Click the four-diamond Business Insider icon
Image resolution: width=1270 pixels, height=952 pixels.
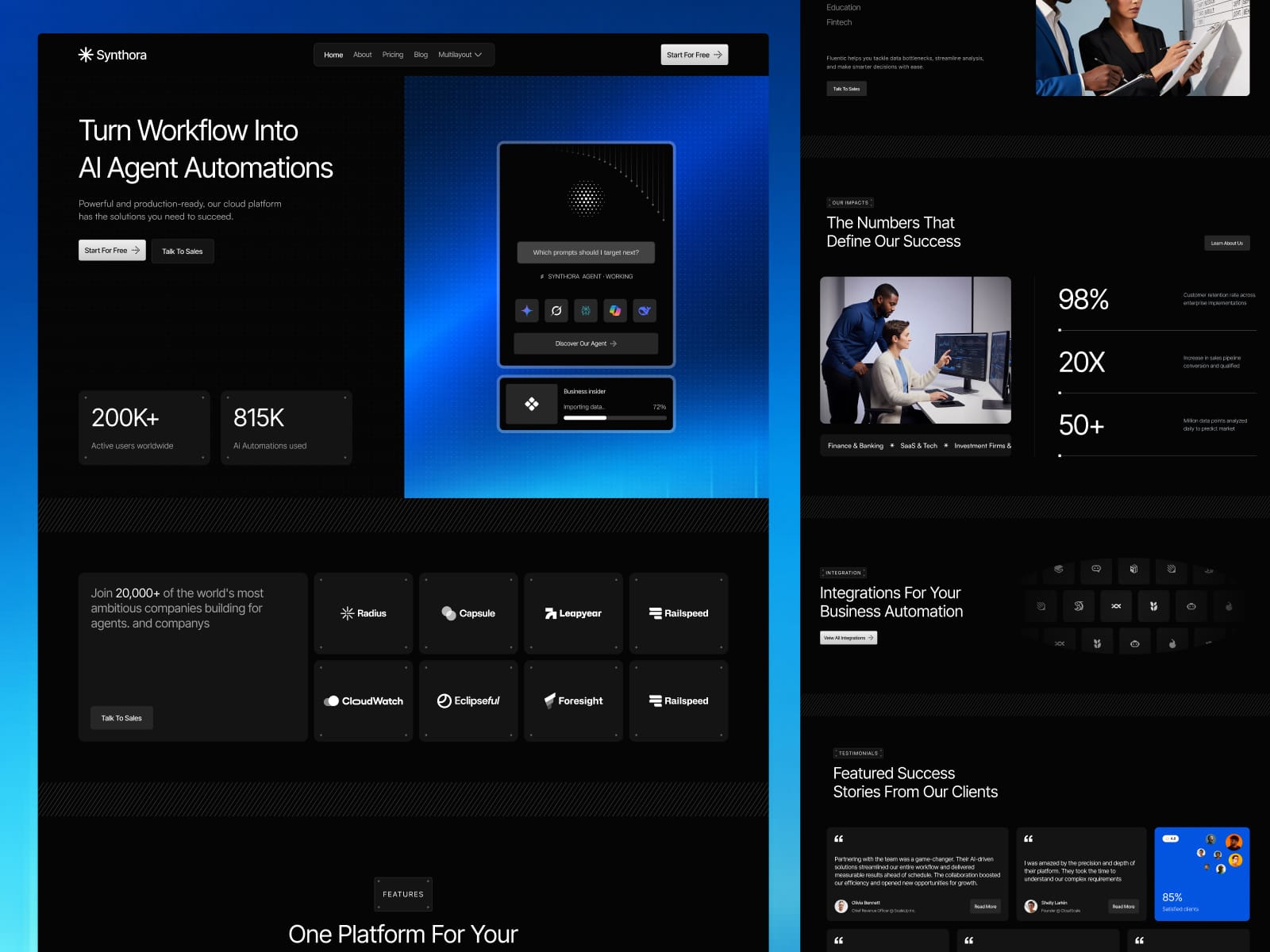point(532,404)
